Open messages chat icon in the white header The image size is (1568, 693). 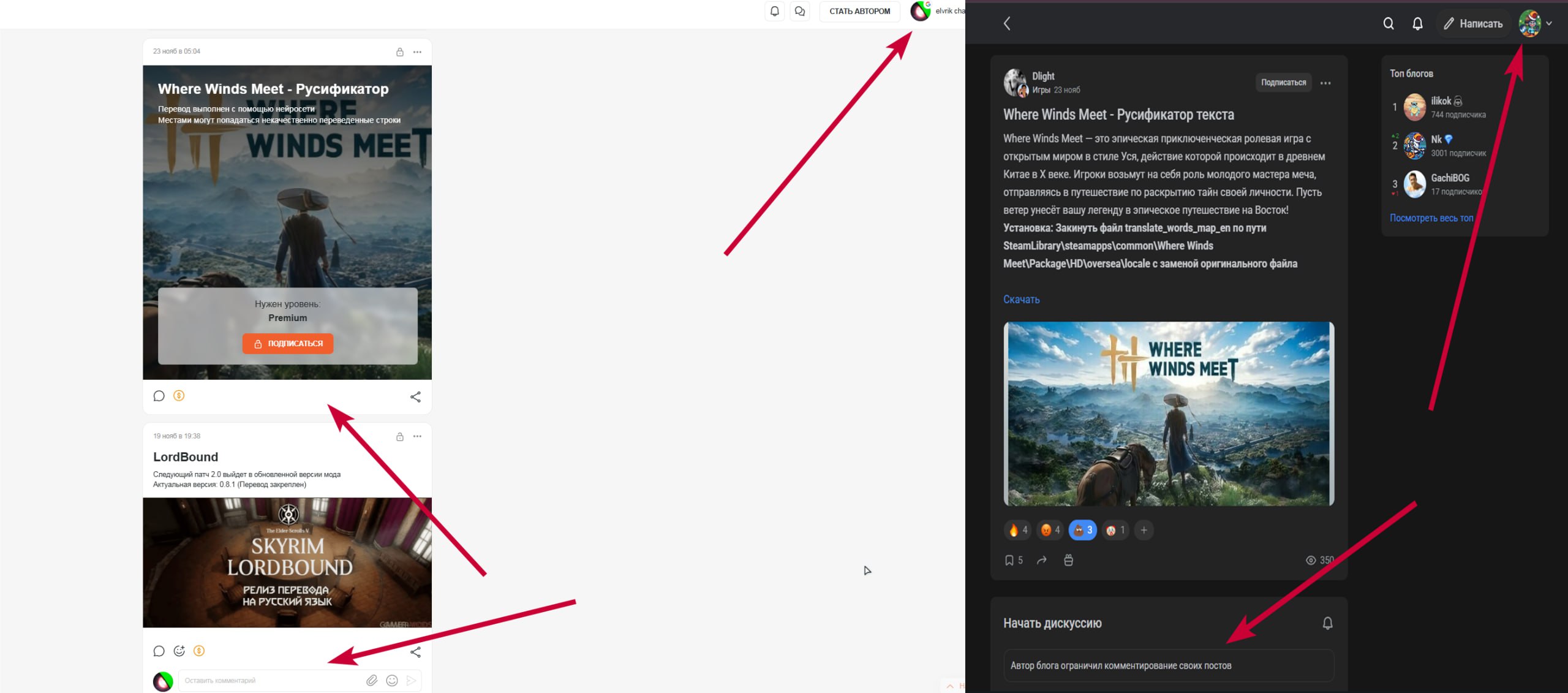tap(799, 11)
